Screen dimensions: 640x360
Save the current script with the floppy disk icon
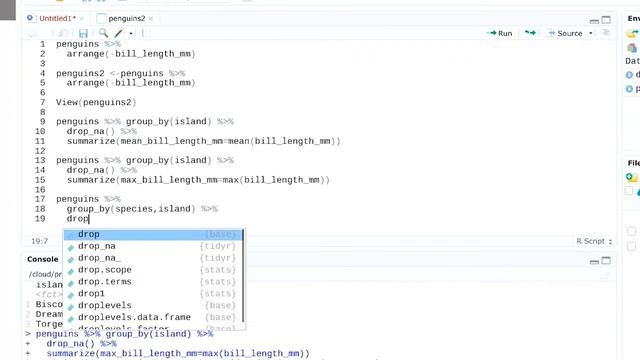click(83, 33)
